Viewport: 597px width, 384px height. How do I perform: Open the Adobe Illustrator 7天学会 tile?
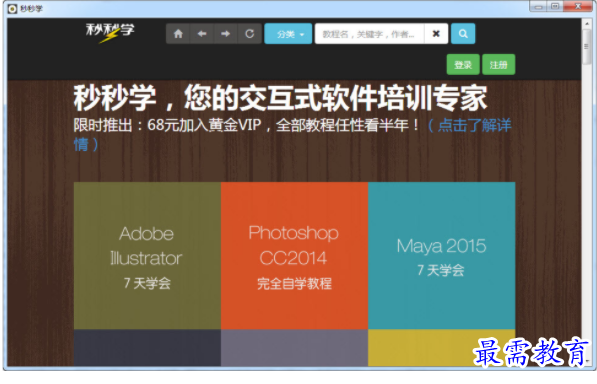tap(147, 256)
